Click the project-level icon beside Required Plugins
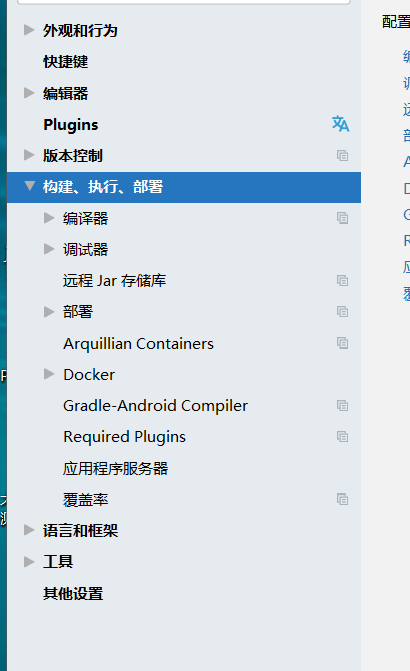The image size is (410, 671). (x=342, y=437)
